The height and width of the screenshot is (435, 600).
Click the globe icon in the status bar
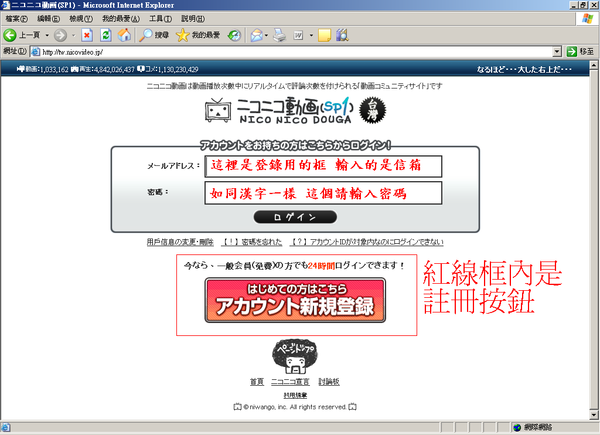pos(517,427)
